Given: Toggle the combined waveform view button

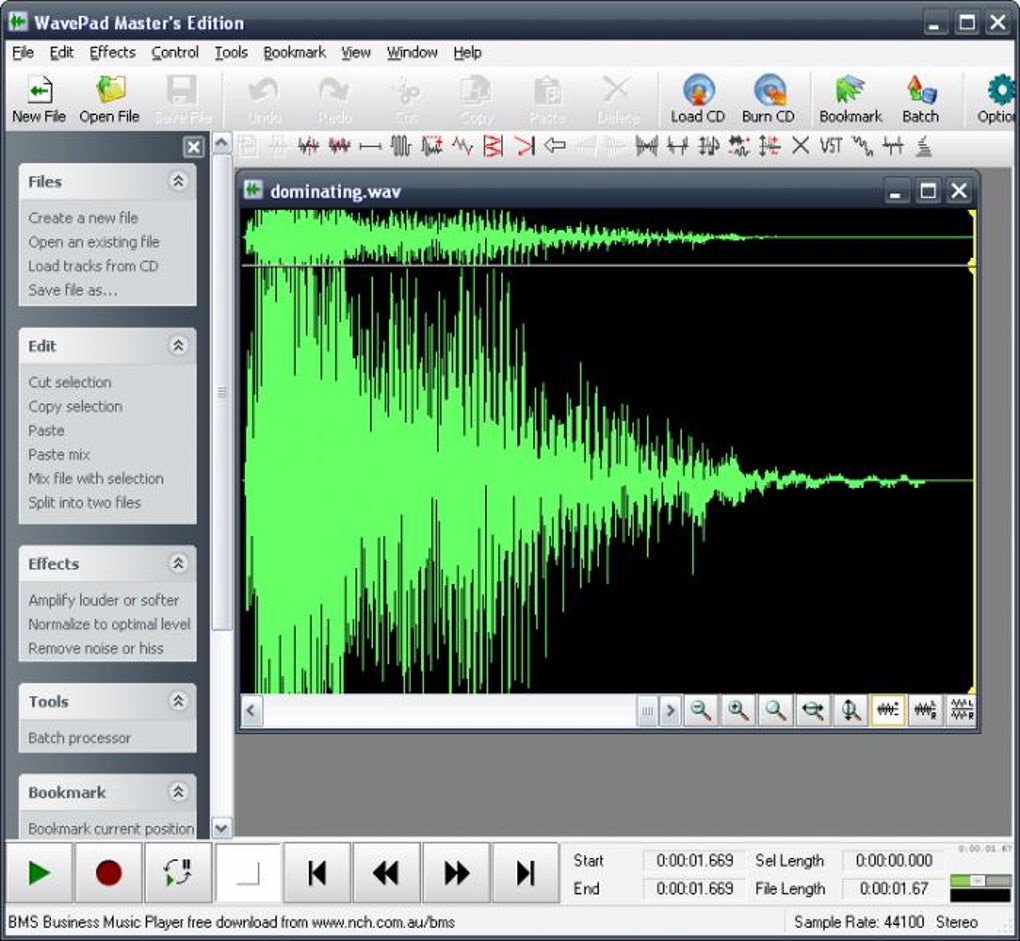Looking at the screenshot, I should [887, 710].
